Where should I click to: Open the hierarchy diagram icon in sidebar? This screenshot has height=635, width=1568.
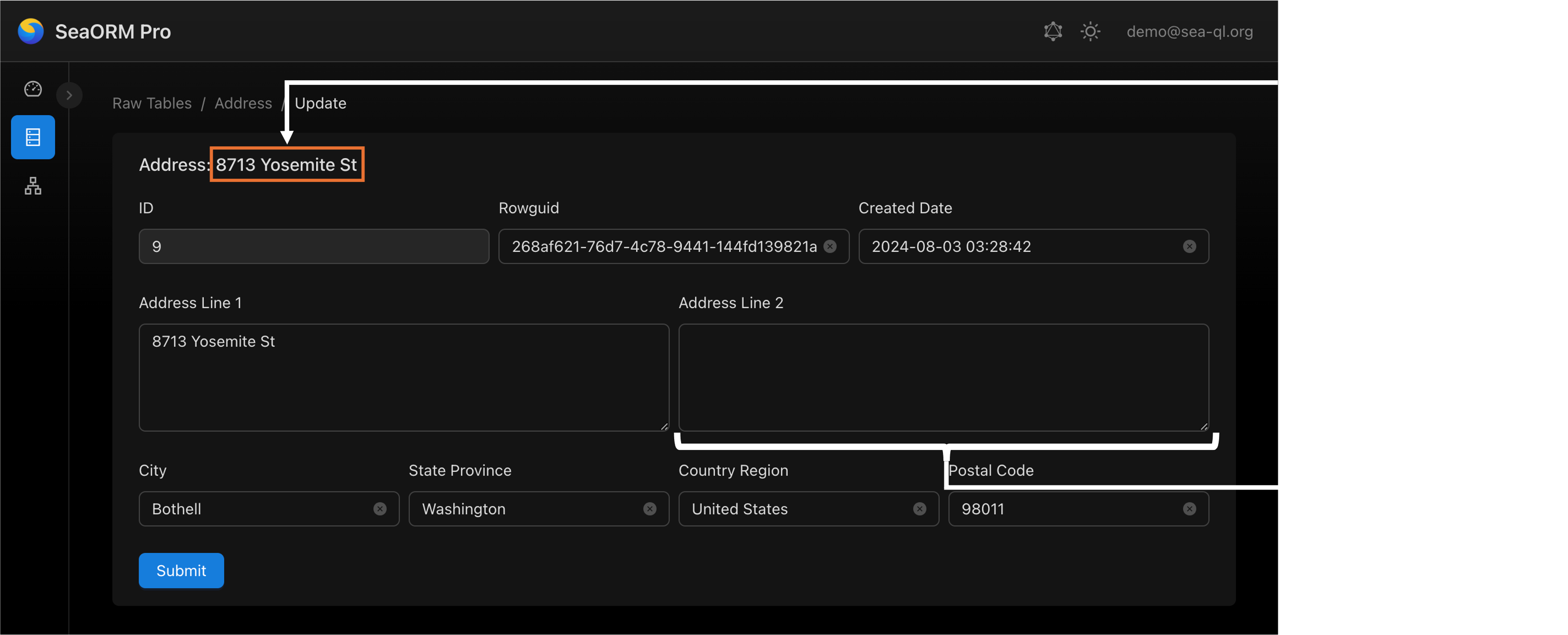(33, 186)
